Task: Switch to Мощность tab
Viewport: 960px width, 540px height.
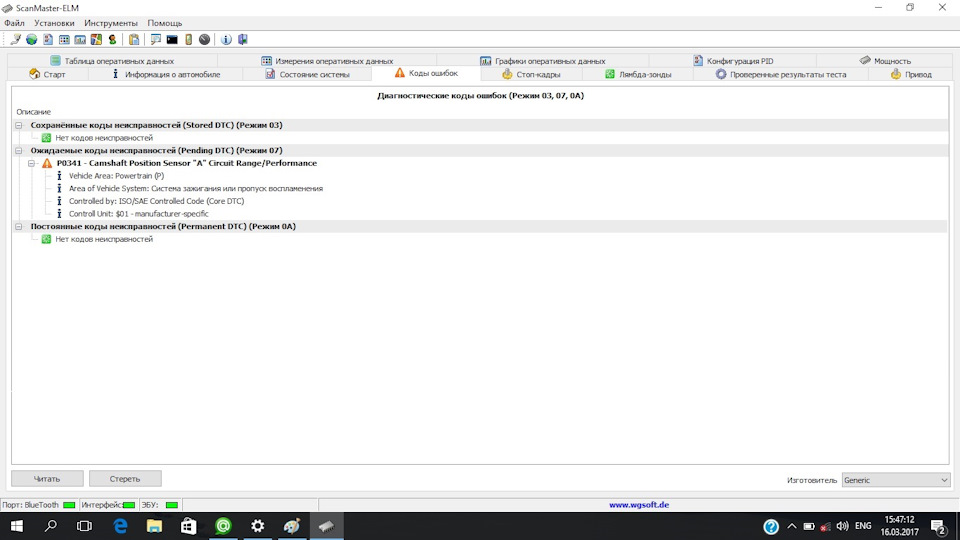Action: [x=885, y=61]
